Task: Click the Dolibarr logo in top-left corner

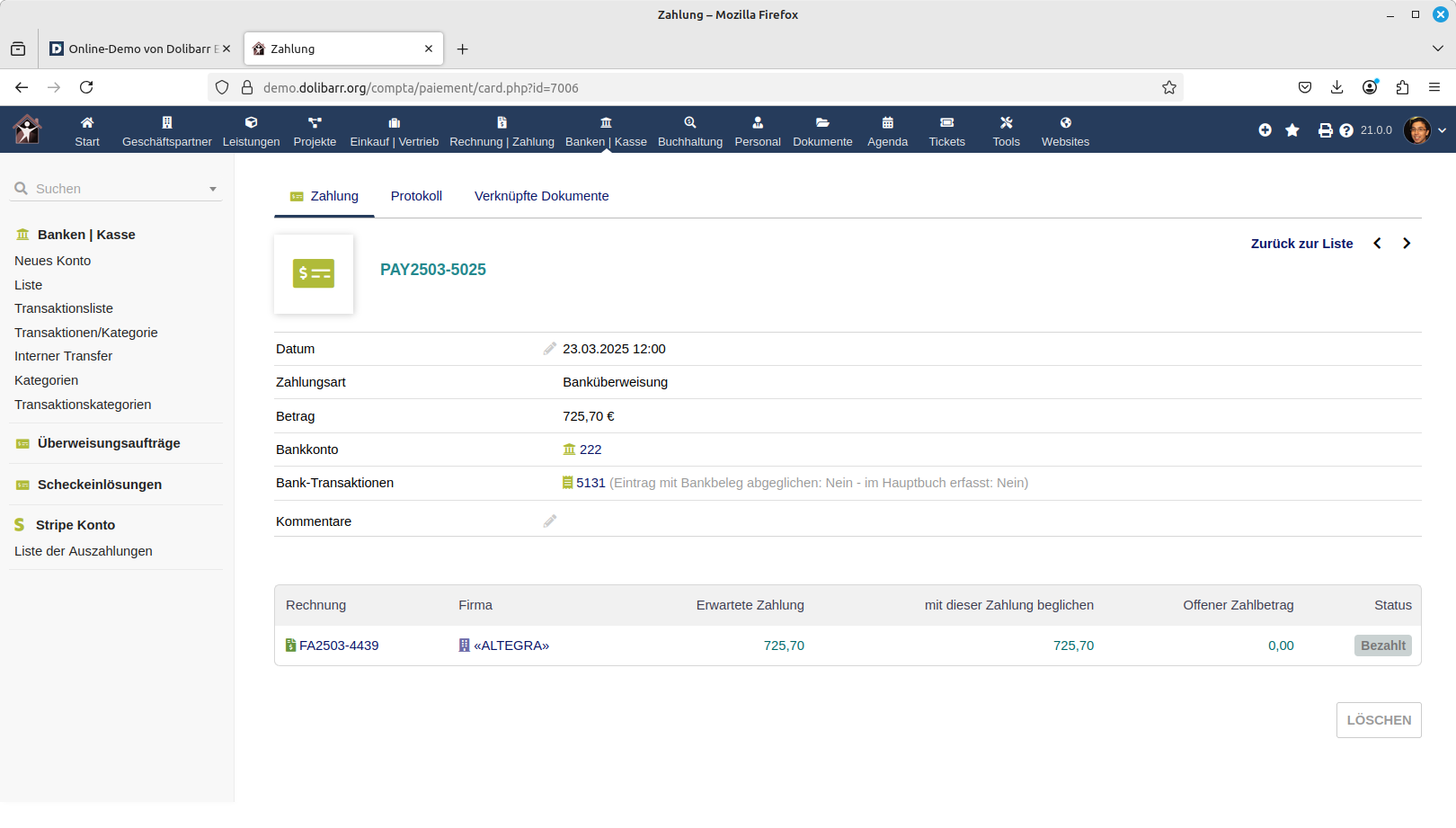Action: 27,129
